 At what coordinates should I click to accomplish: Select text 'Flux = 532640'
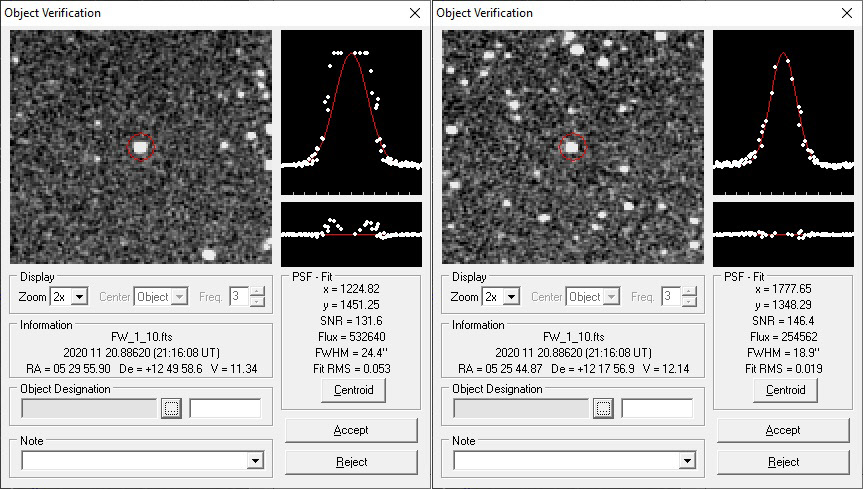[352, 337]
